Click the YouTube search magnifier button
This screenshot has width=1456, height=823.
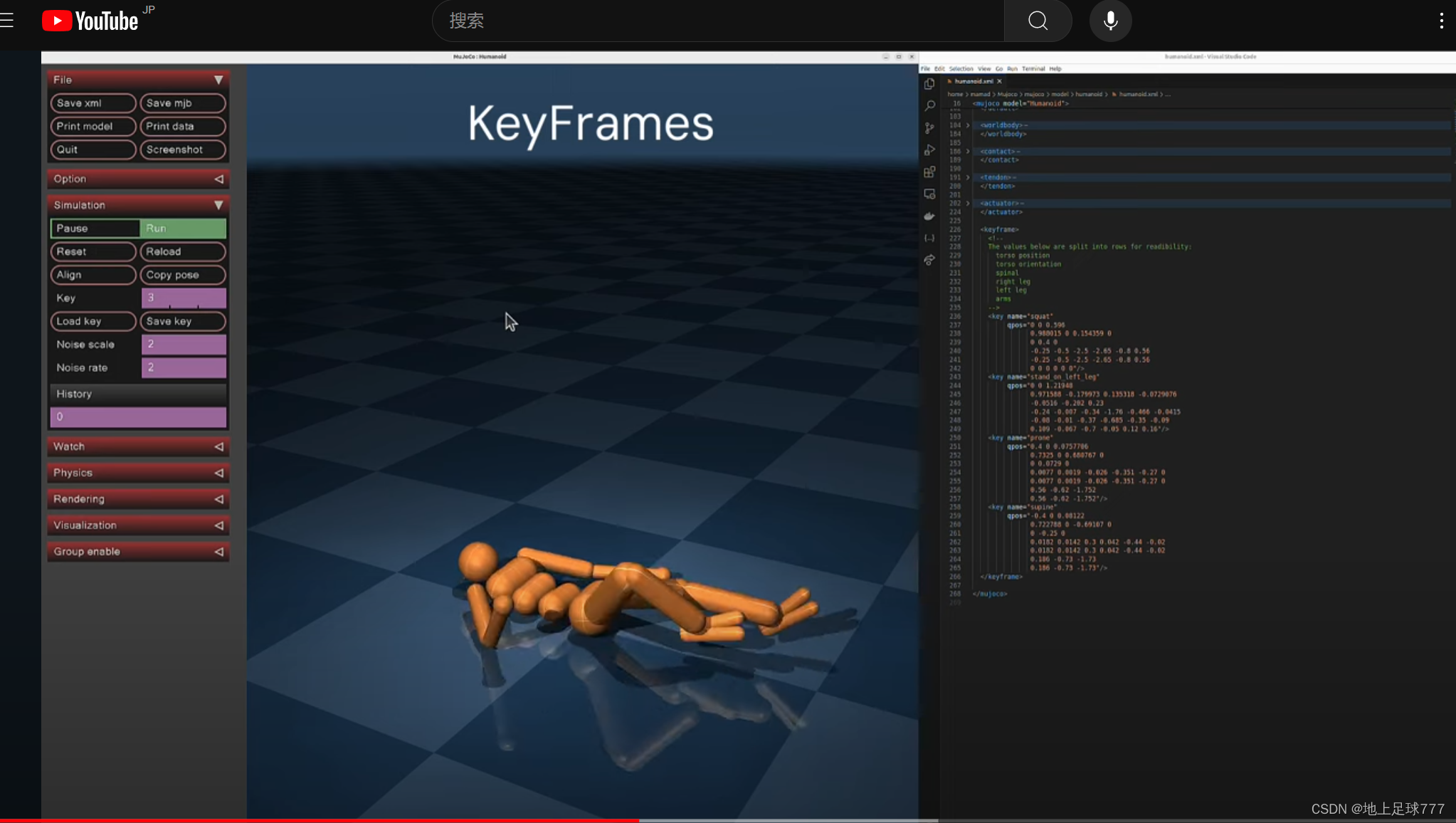click(x=1038, y=21)
